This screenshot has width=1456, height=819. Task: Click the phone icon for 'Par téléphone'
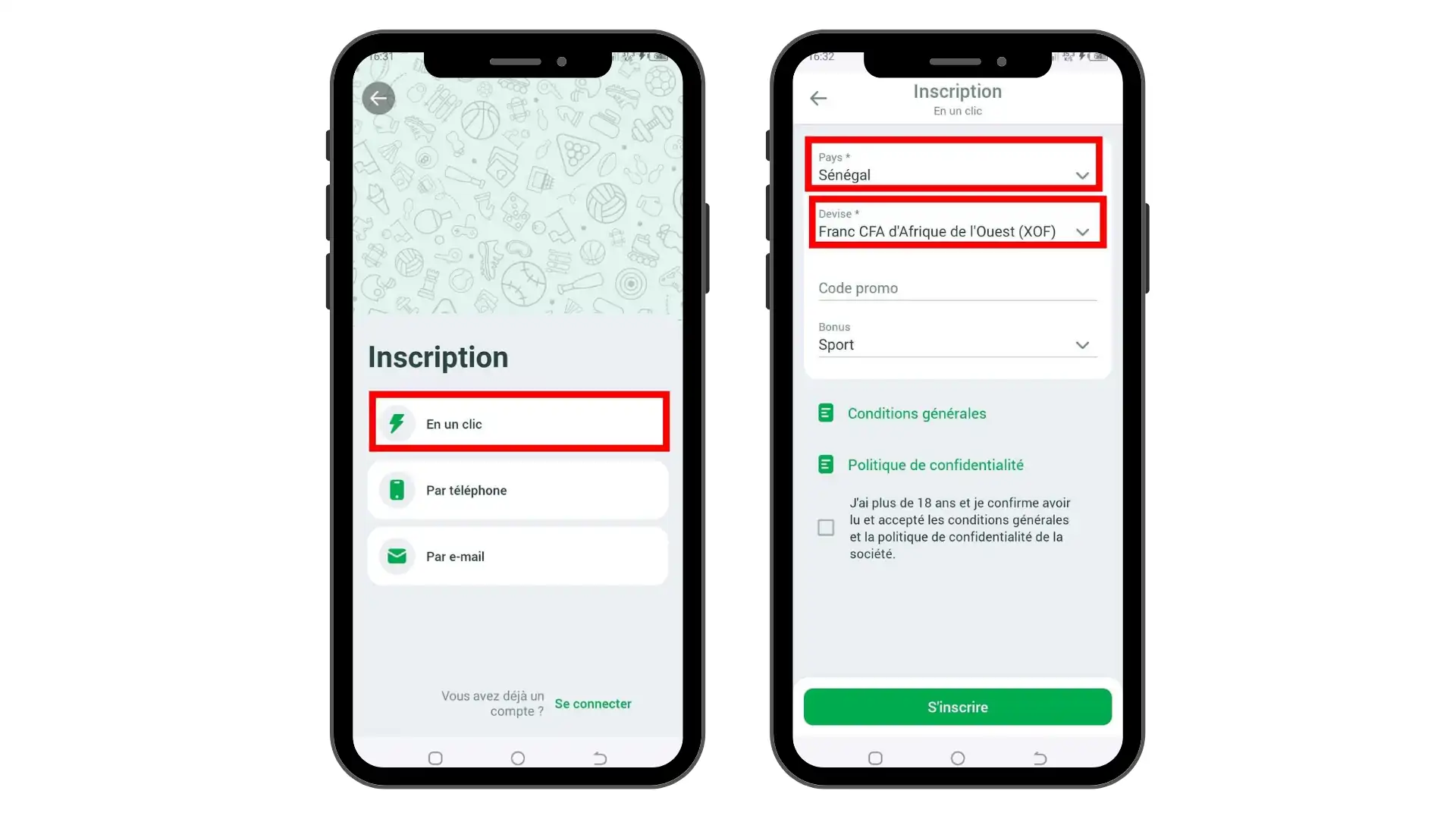[396, 490]
